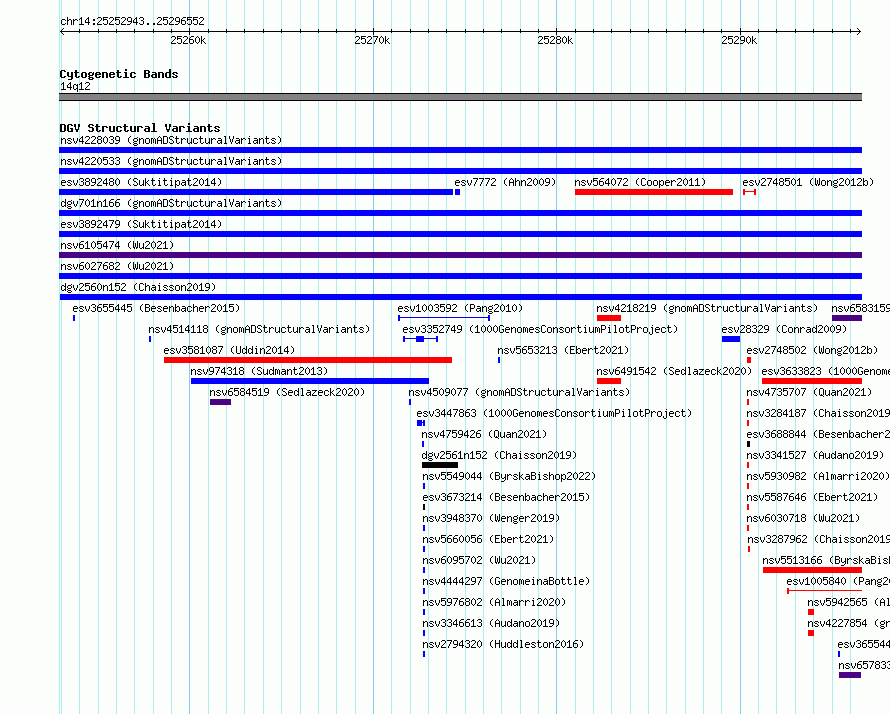The height and width of the screenshot is (714, 890).
Task: Click dgv2560n152 Chaisson2019 label
Action: tap(138, 287)
